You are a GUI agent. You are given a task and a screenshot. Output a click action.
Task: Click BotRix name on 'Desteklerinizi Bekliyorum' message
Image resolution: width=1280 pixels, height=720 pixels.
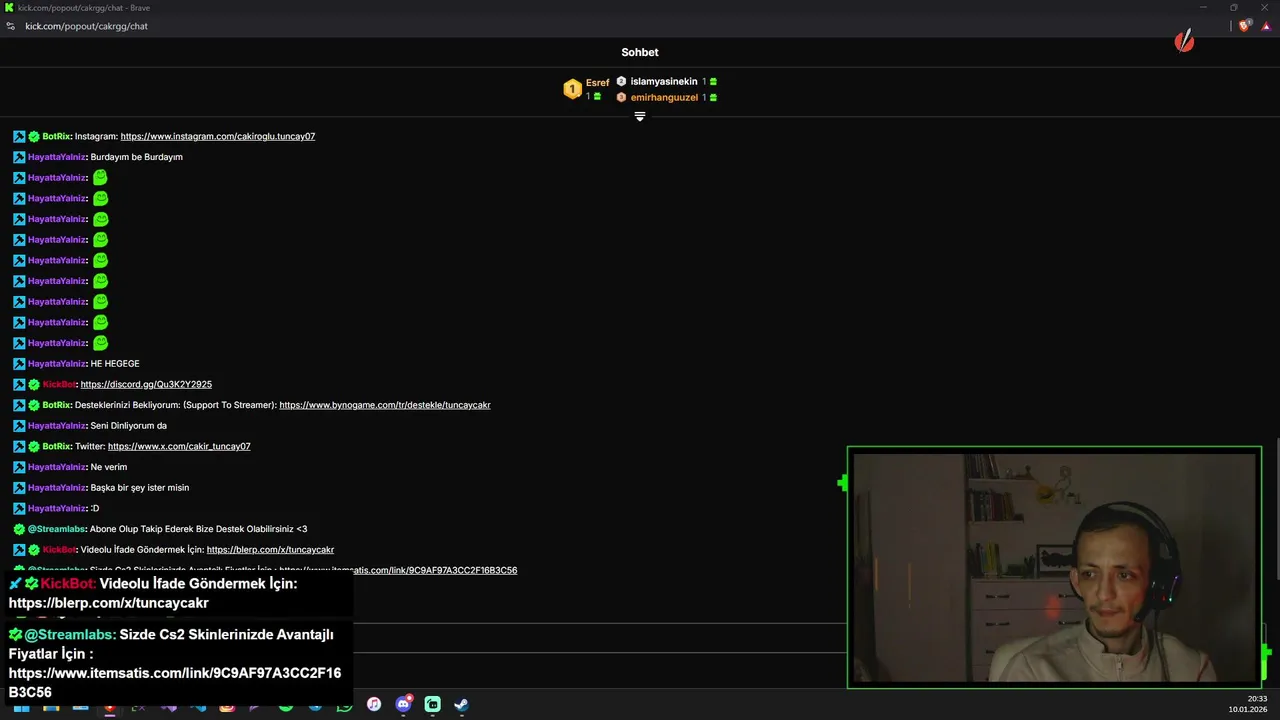click(x=56, y=405)
